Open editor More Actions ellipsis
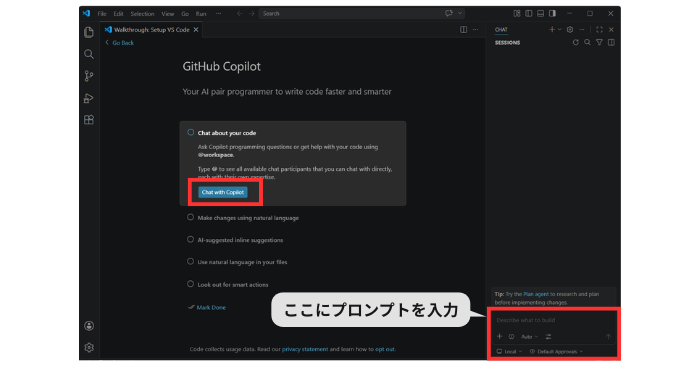 [475, 29]
